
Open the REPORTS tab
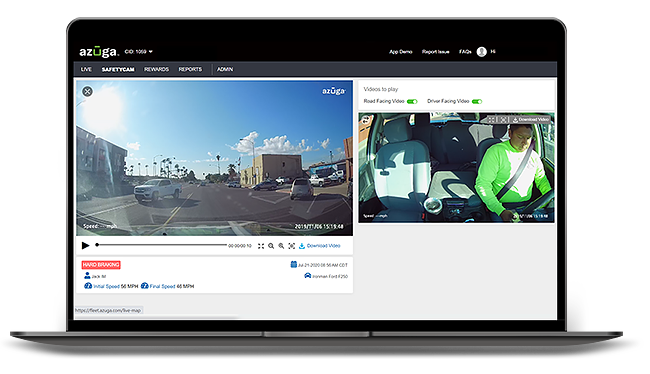pyautogui.click(x=190, y=69)
